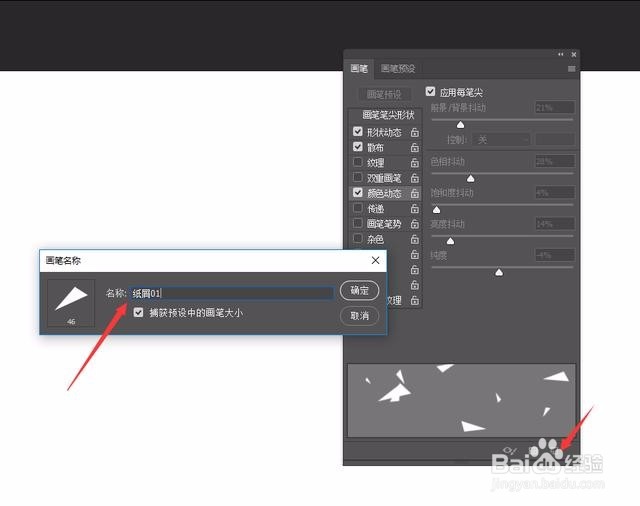640x506 pixels.
Task: Enable the 双重画笔 checkbox
Action: [x=358, y=177]
